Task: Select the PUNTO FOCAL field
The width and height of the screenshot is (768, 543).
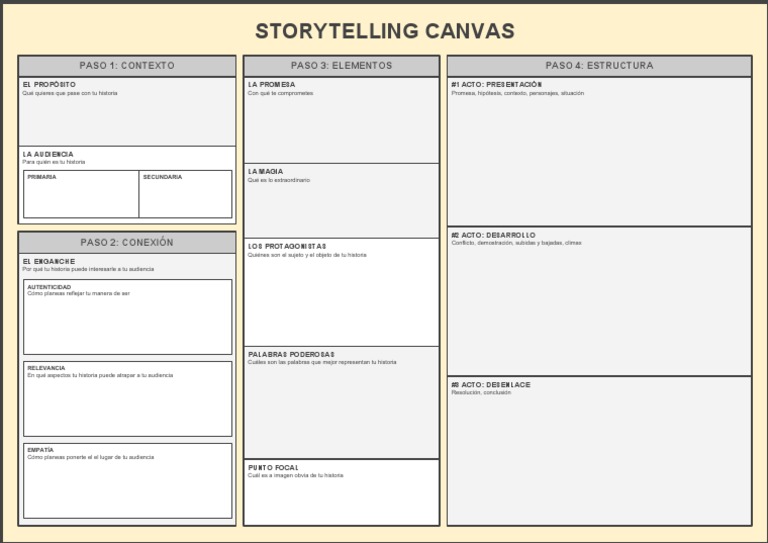Action: coord(341,495)
